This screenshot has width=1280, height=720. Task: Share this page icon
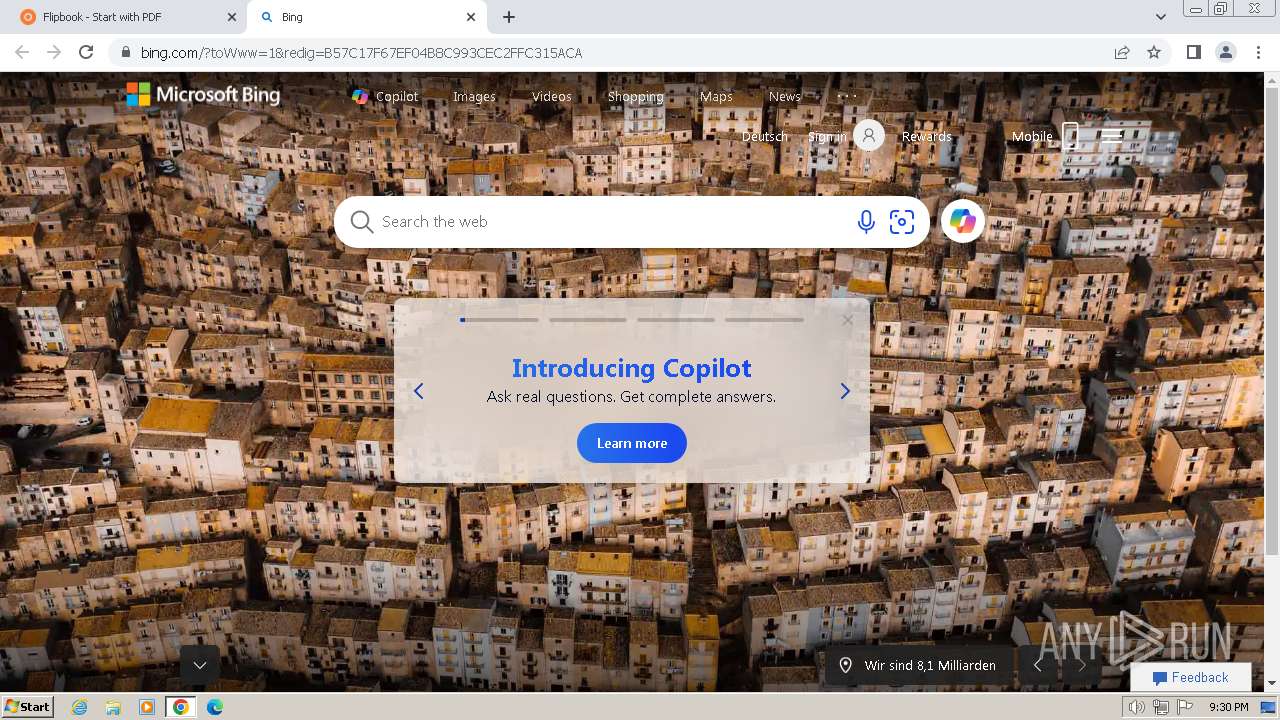pyautogui.click(x=1122, y=53)
